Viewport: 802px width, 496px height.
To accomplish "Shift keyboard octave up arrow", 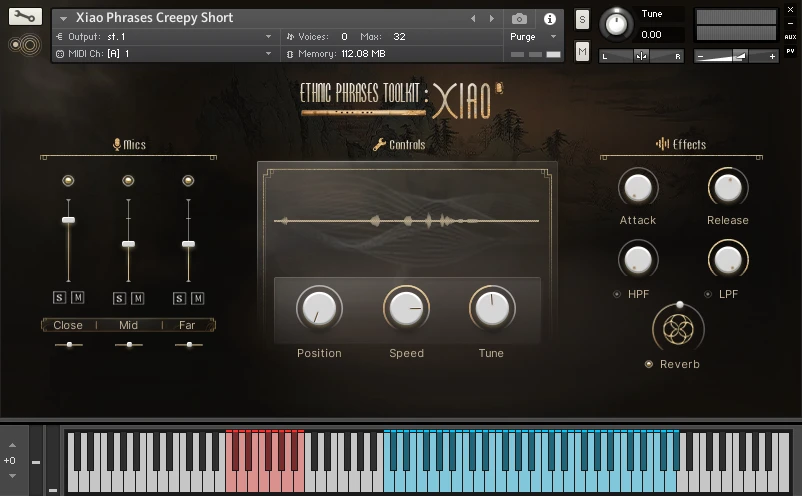I will pyautogui.click(x=12, y=445).
